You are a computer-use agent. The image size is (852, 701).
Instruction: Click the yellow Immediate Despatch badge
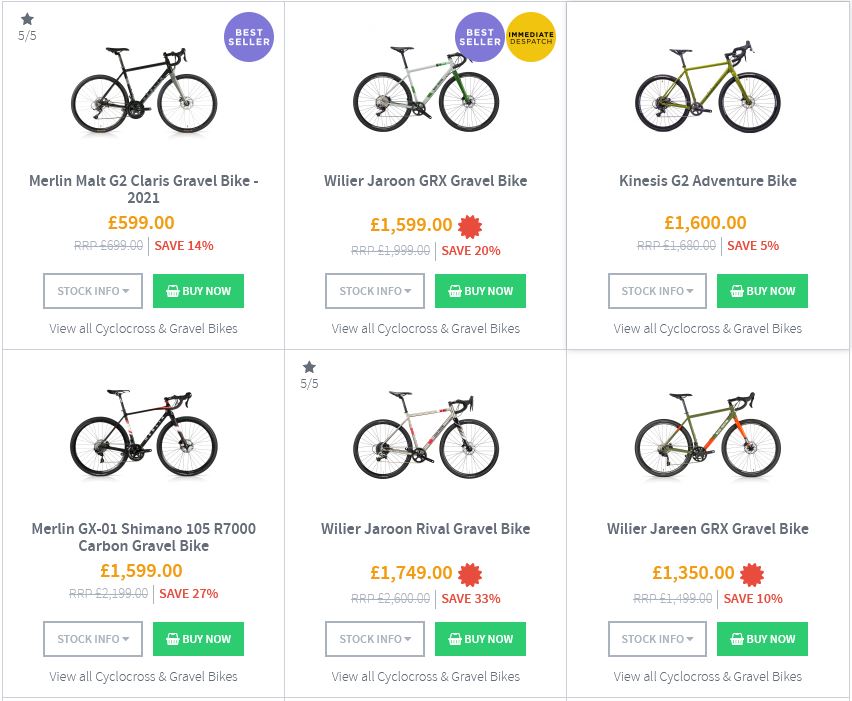[x=531, y=38]
